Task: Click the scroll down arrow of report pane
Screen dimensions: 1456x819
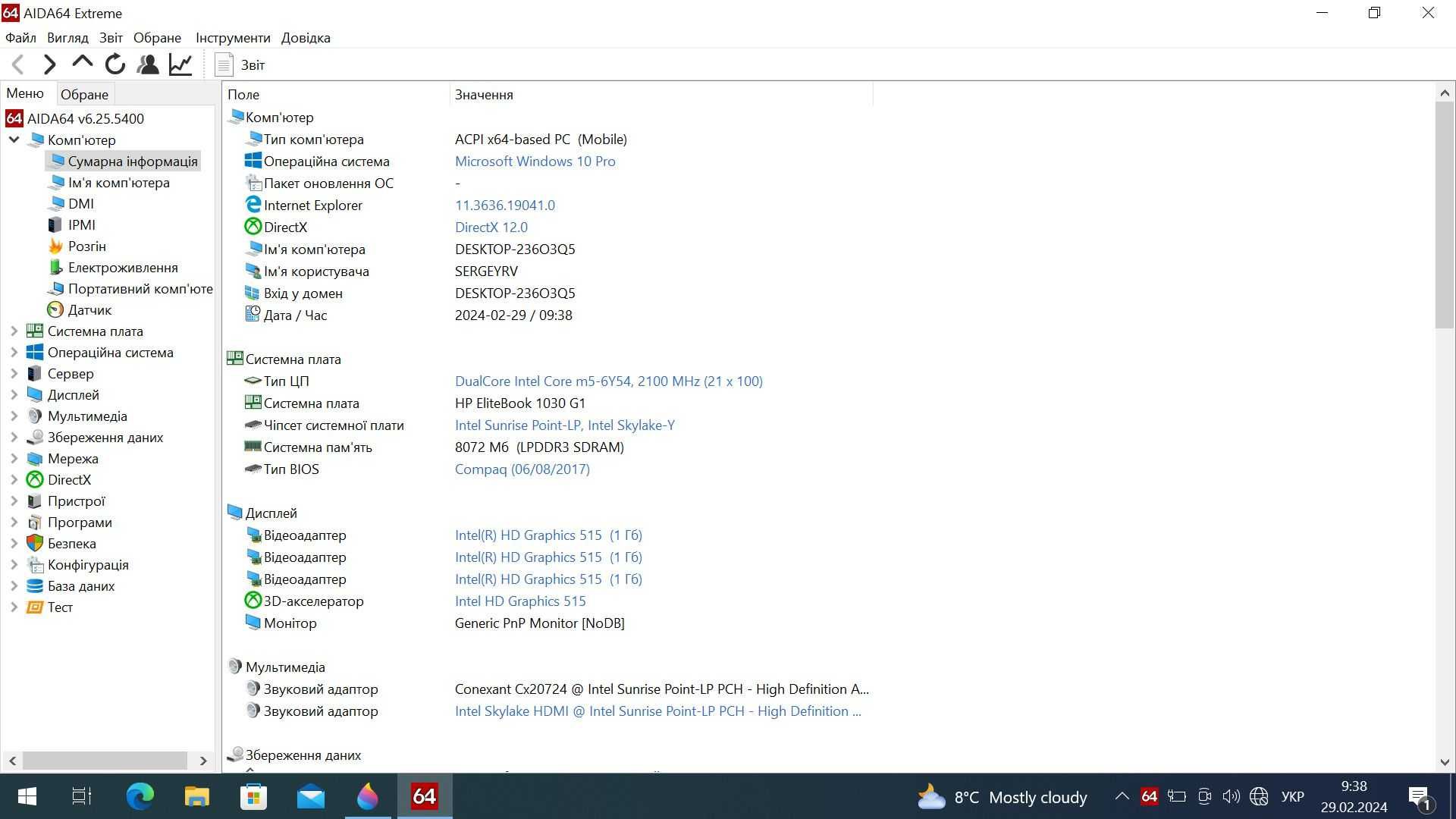Action: click(x=1444, y=762)
